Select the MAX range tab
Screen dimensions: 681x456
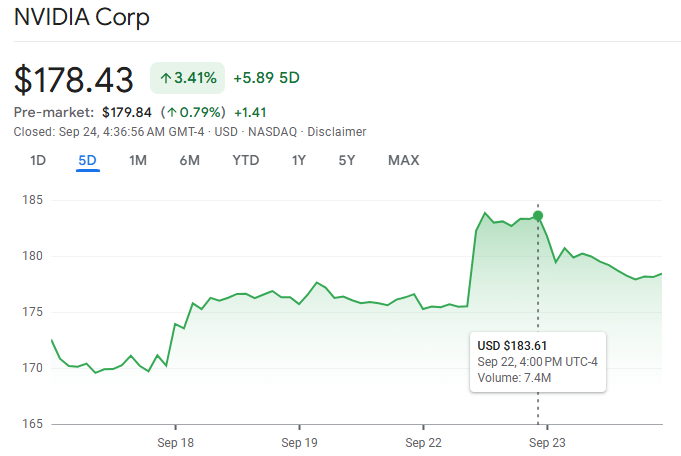pos(403,160)
